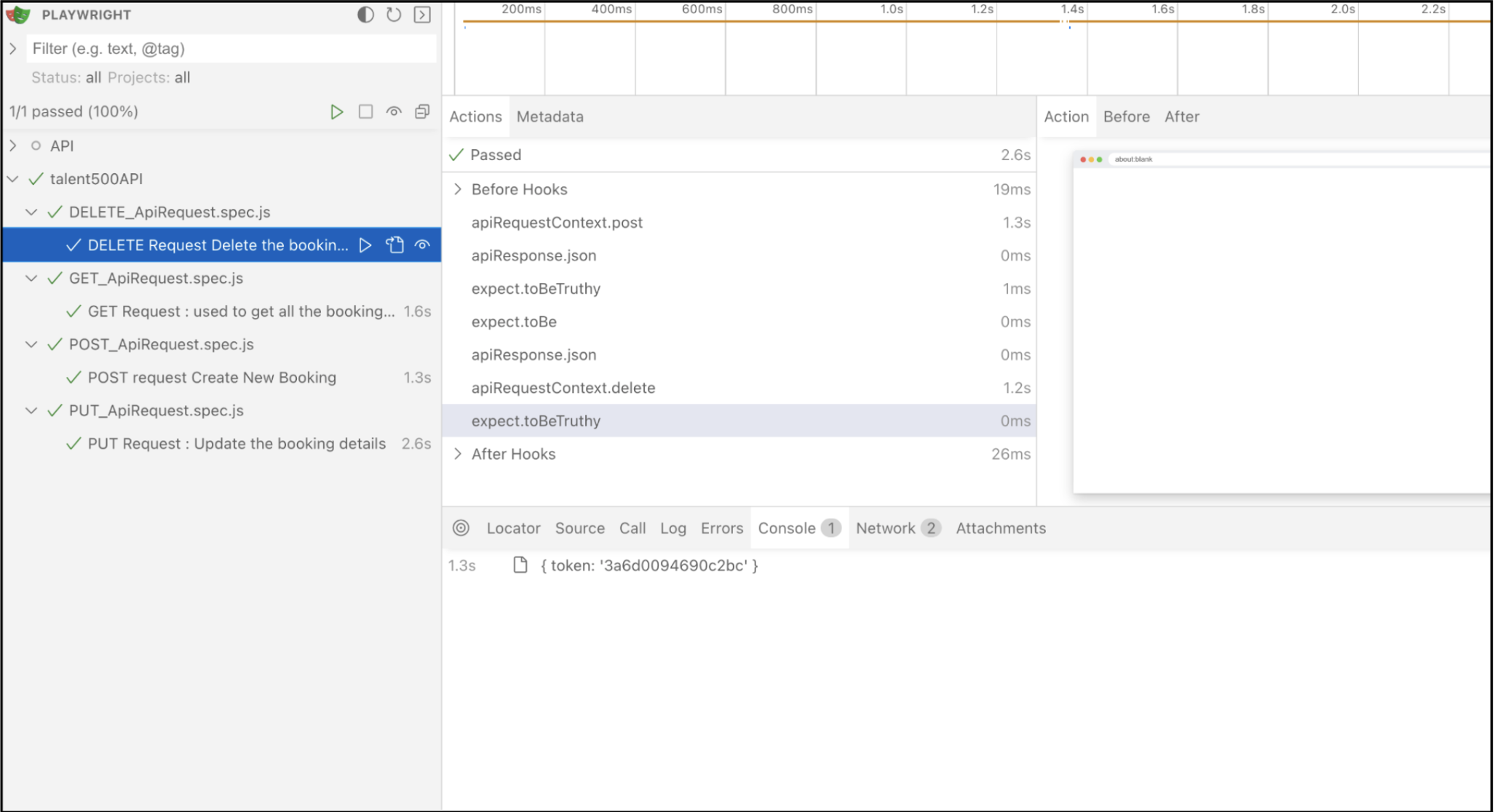Click the Filter tests input field
The image size is (1495, 812).
tap(231, 49)
